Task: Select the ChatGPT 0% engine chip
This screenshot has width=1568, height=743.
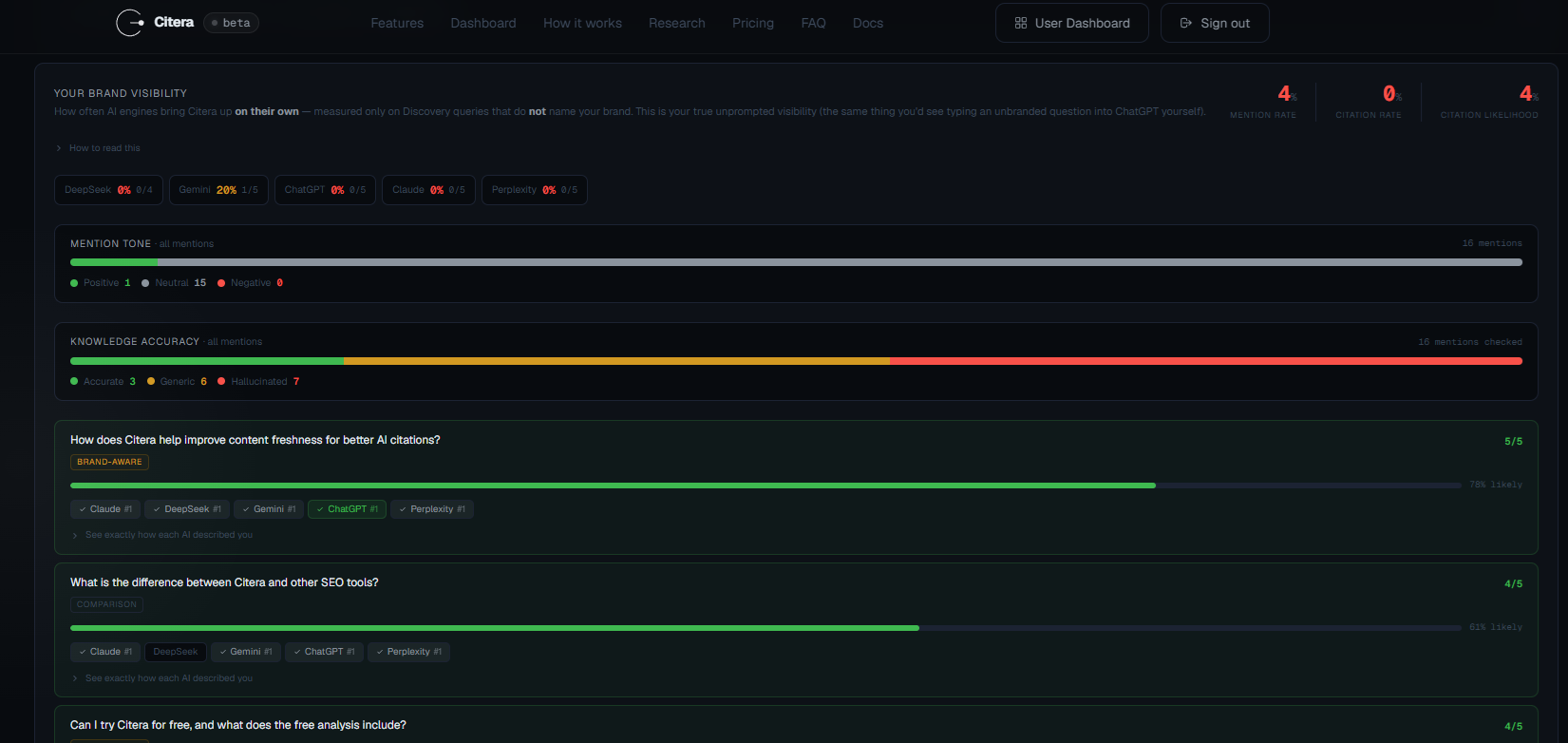Action: [x=325, y=190]
